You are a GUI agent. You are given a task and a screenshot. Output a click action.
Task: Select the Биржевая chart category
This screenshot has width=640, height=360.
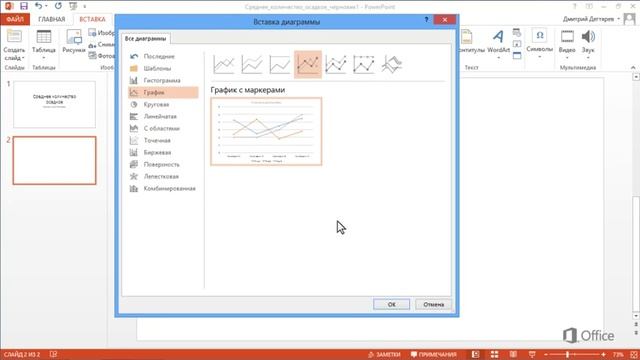[x=163, y=152]
